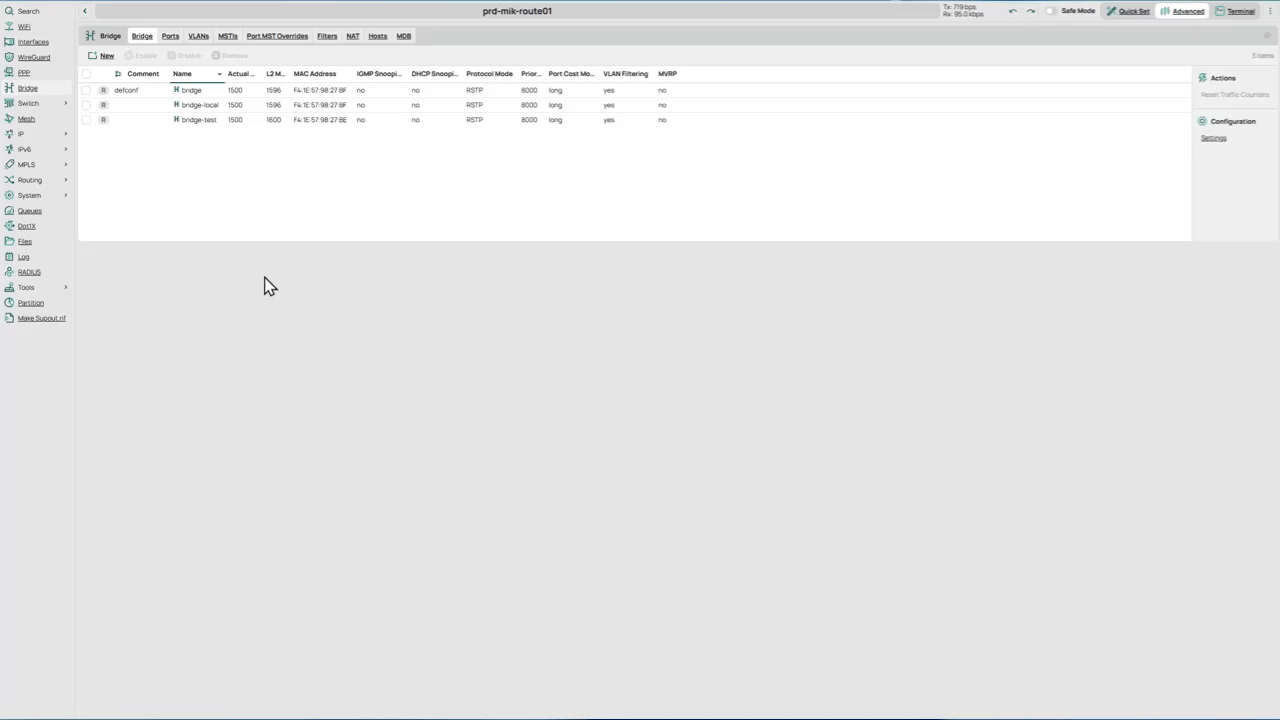Click the redo arrow icon
The image size is (1280, 720).
click(x=1031, y=11)
